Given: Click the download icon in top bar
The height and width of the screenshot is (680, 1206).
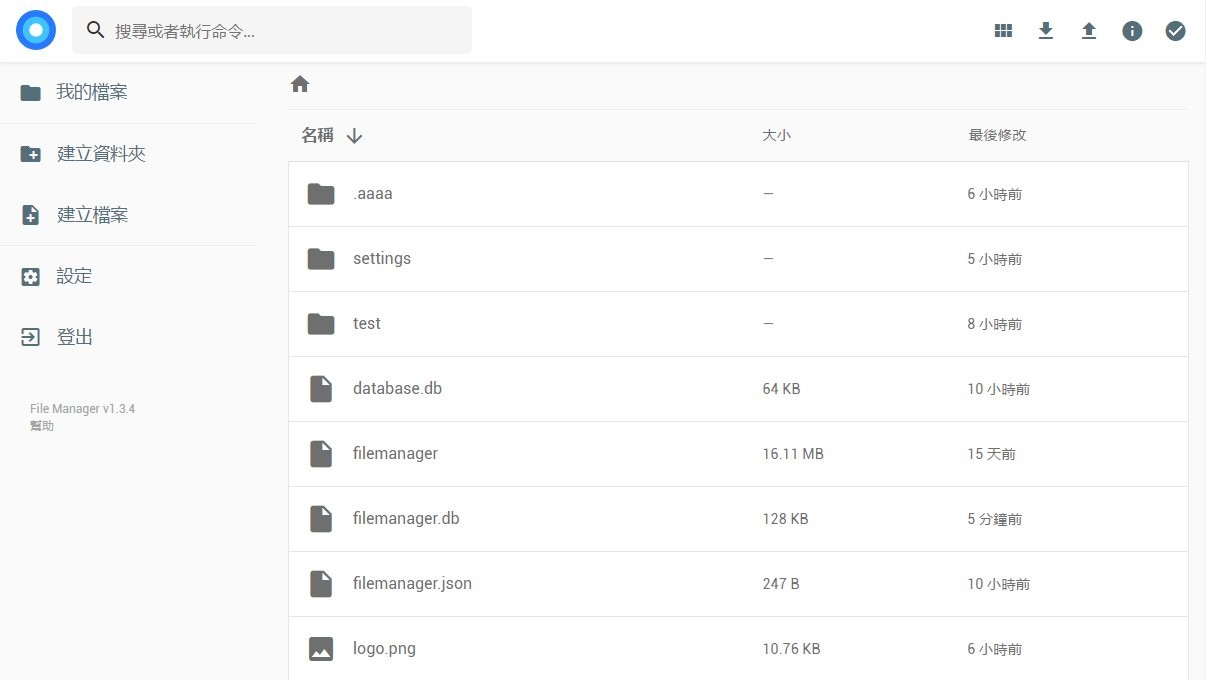Looking at the screenshot, I should click(1046, 31).
